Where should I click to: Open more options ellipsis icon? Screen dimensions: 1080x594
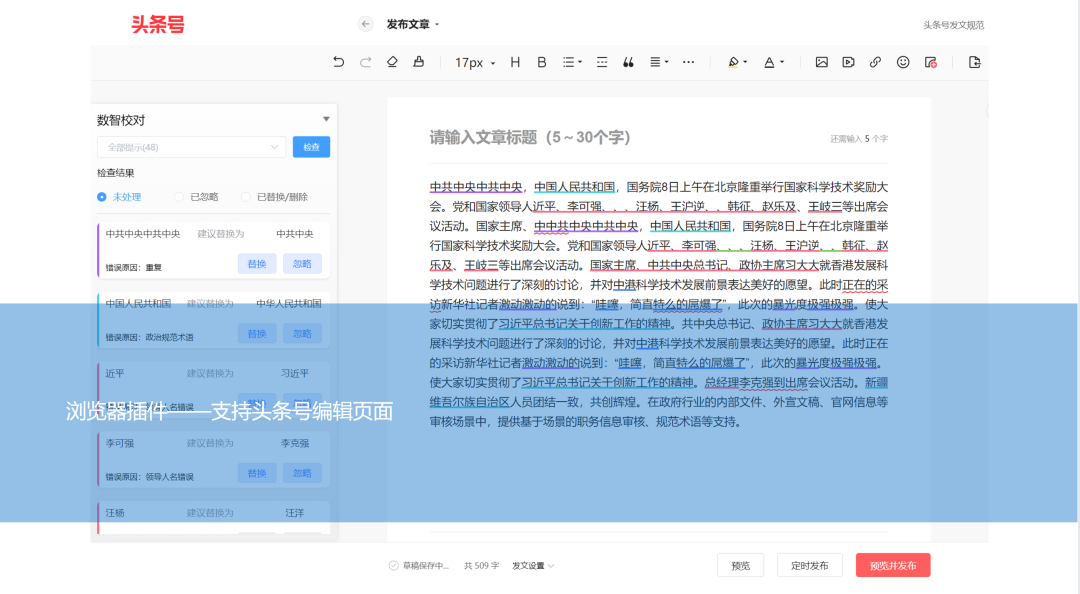point(688,62)
